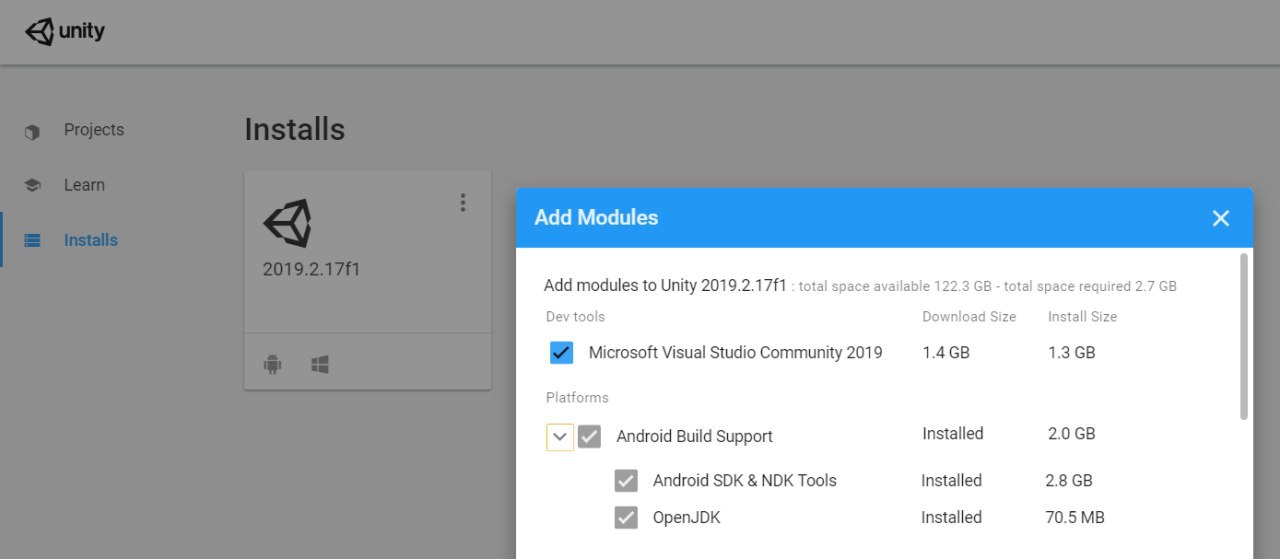The width and height of the screenshot is (1280, 559).
Task: Click the Learn graduation cap icon
Action: pyautogui.click(x=32, y=186)
